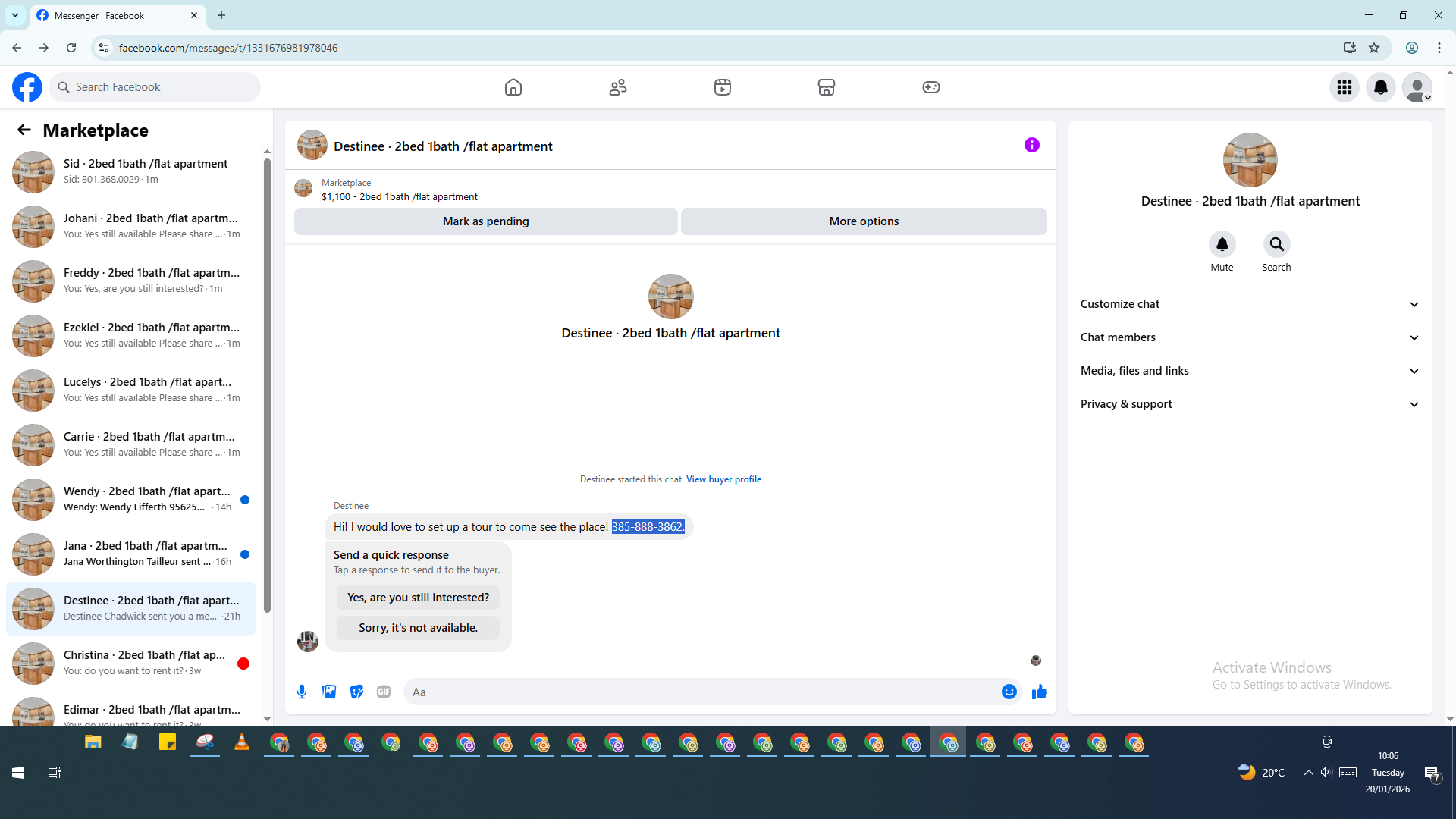Open the emoji picker smiley
Screen dimensions: 1456x819
(x=1009, y=692)
